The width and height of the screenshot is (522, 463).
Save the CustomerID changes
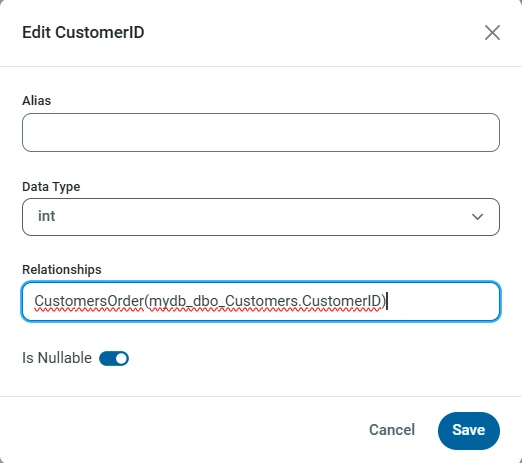[468, 430]
